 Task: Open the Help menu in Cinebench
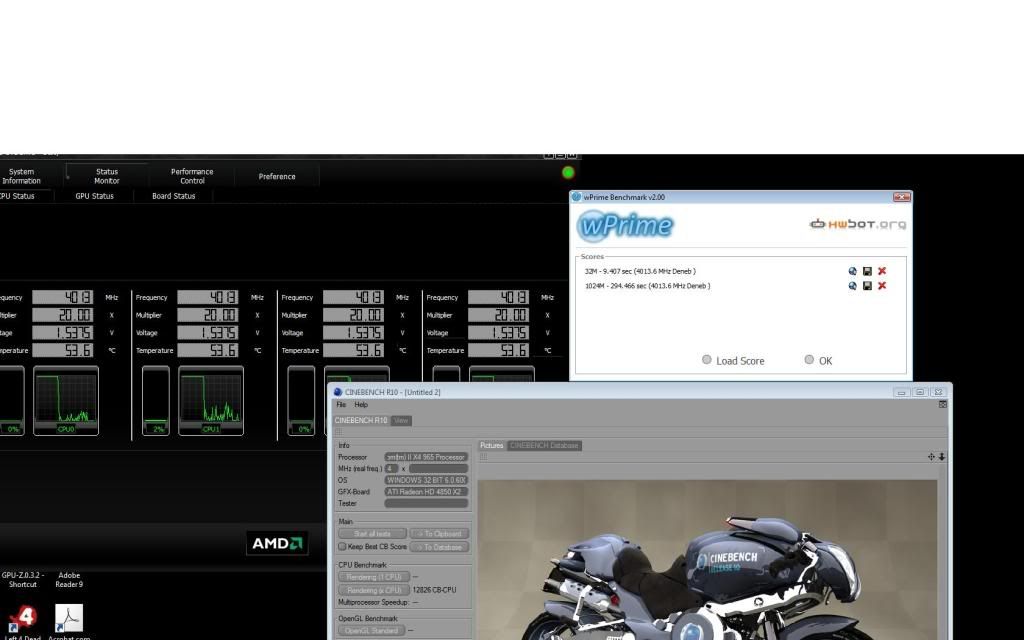[360, 405]
